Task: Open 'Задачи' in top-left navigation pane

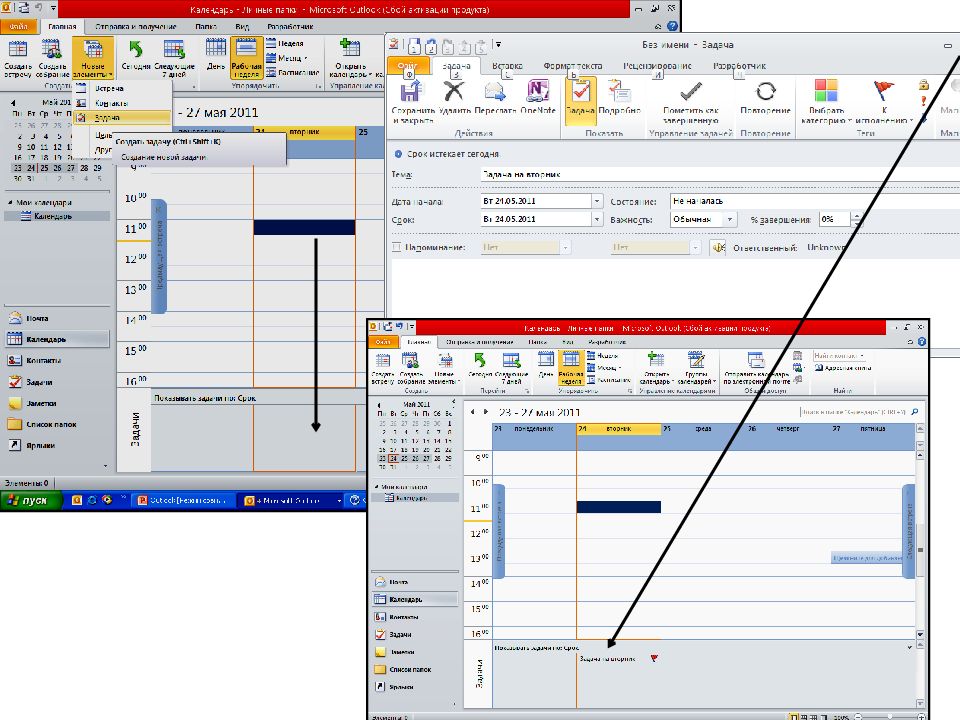Action: 57,382
